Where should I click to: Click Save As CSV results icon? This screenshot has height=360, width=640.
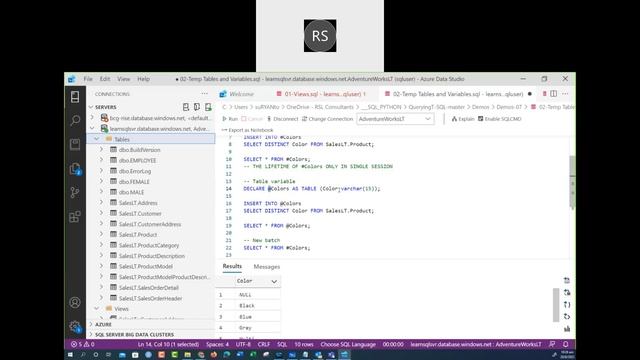point(567,280)
